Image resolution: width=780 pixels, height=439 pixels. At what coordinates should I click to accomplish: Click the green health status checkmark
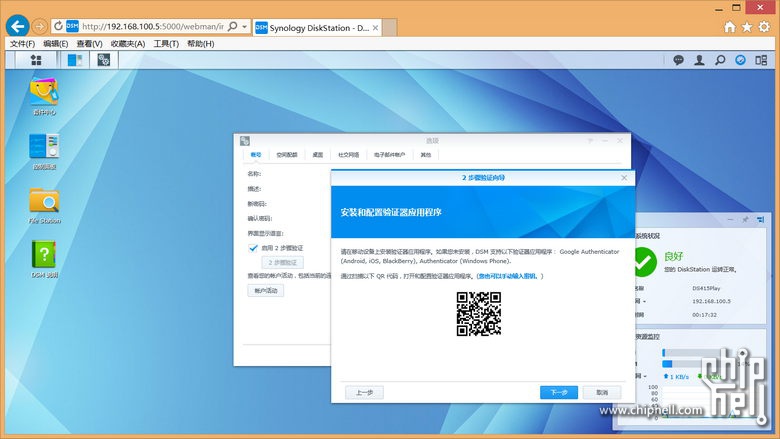click(x=645, y=262)
